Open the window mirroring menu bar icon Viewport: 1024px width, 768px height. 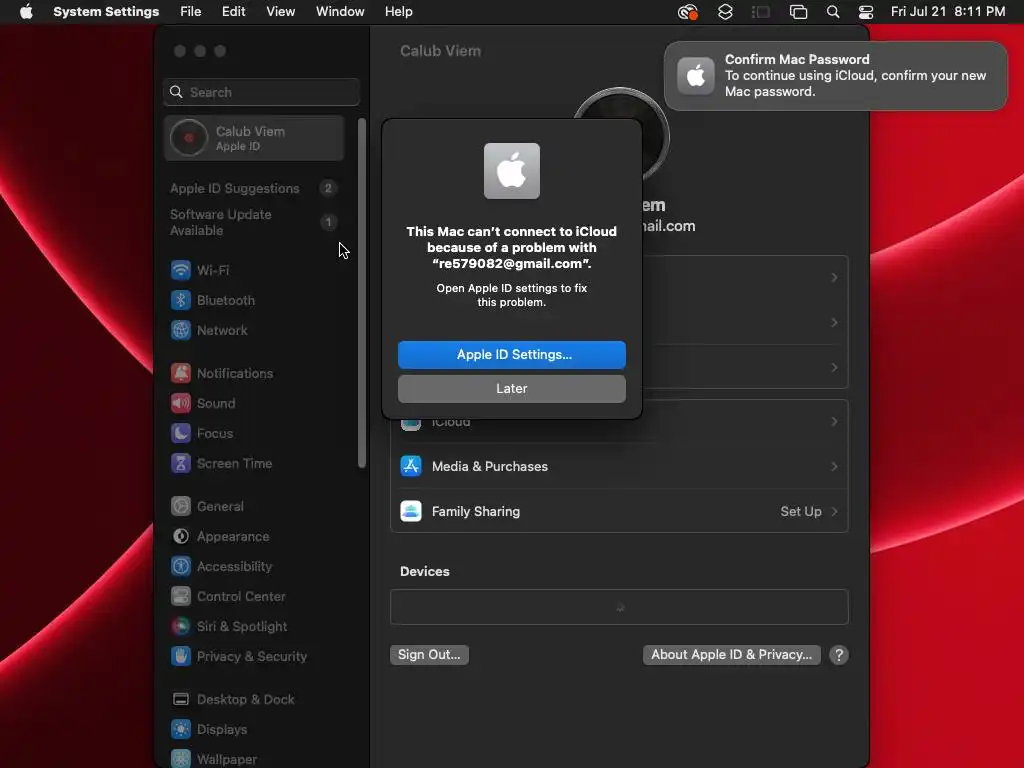click(x=798, y=12)
